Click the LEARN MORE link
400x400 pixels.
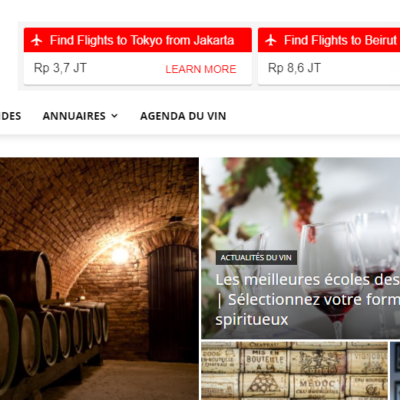point(201,69)
